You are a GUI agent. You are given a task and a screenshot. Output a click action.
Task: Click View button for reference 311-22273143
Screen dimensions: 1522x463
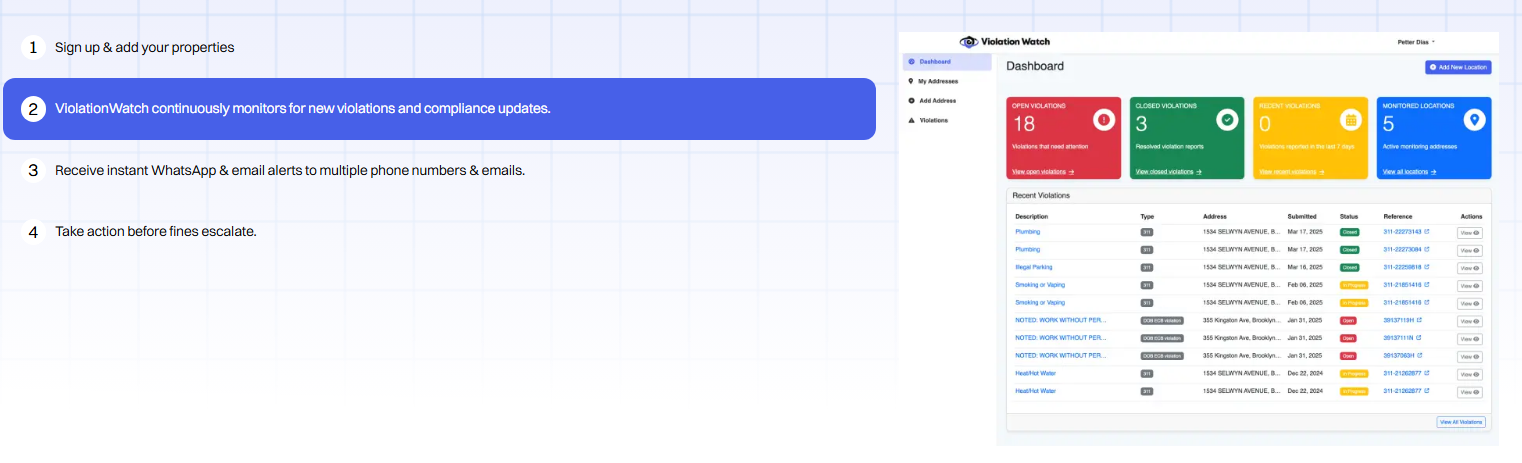coord(1469,232)
